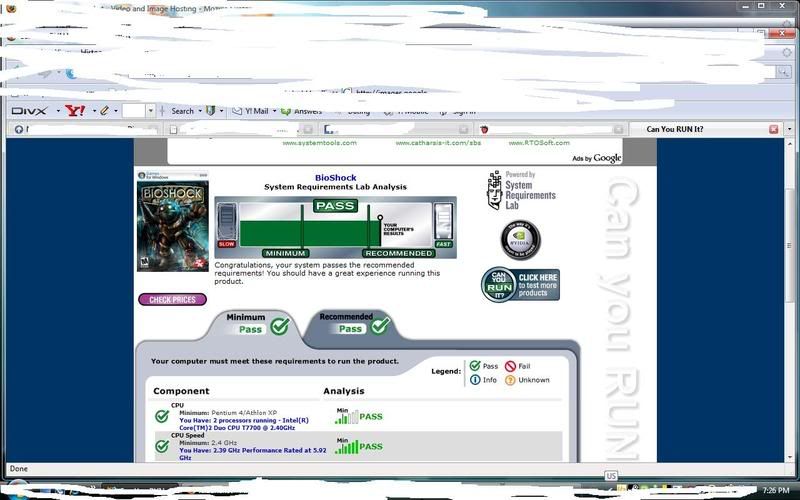This screenshot has height=500, width=800.
Task: Click the MINIMUM marker on the meter
Action: 285,253
